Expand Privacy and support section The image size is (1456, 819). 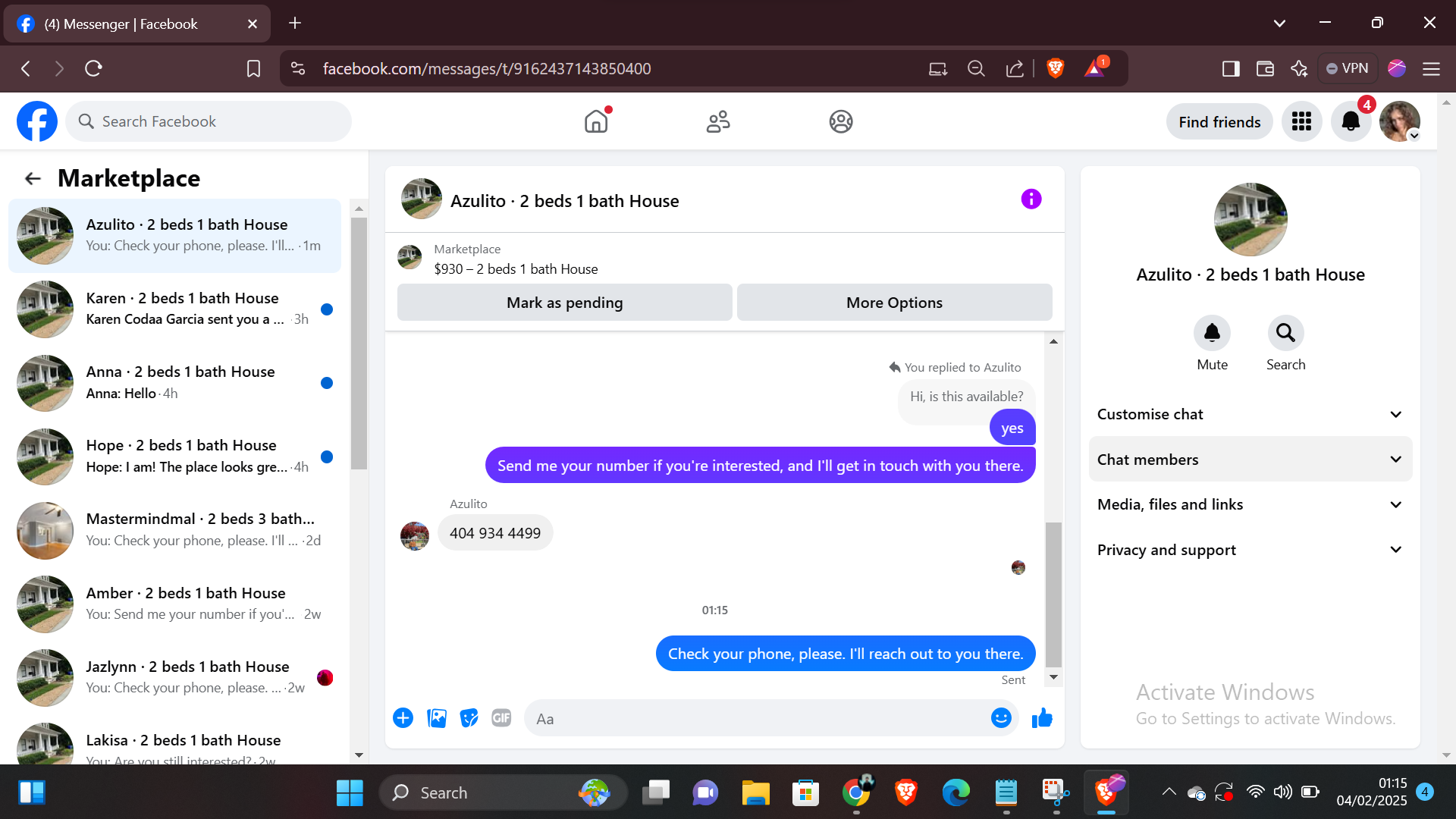click(1250, 550)
